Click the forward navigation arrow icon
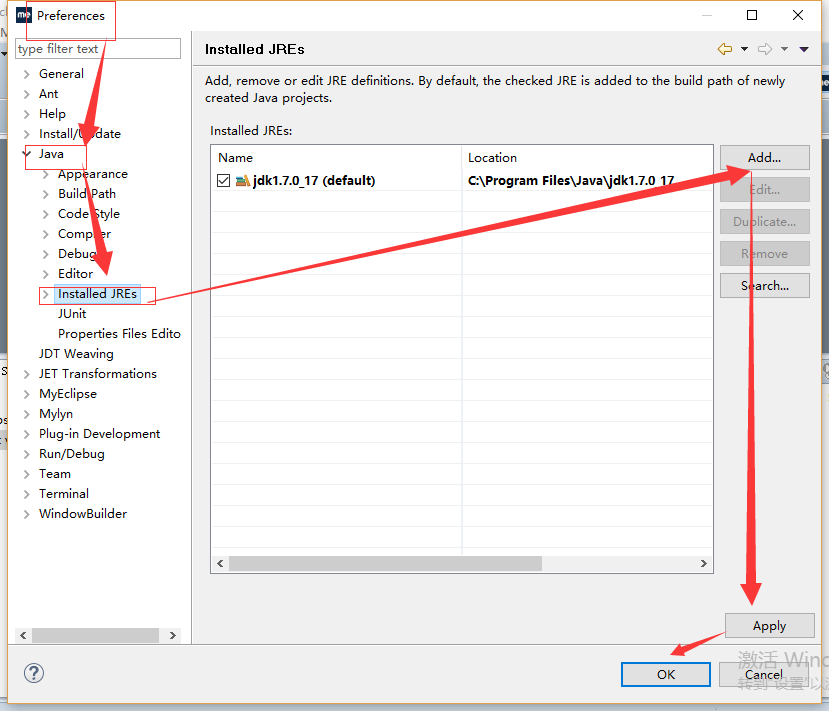Image resolution: width=829 pixels, height=711 pixels. tap(765, 49)
